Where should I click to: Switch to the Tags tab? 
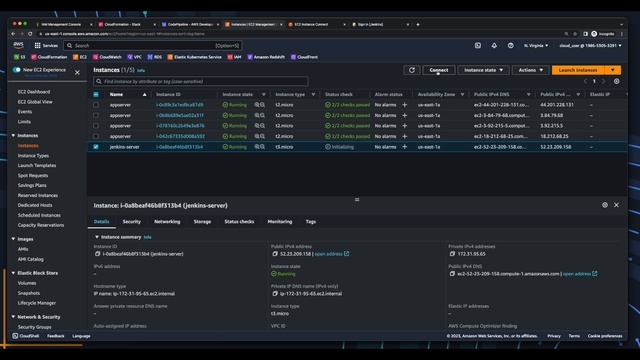pos(311,222)
